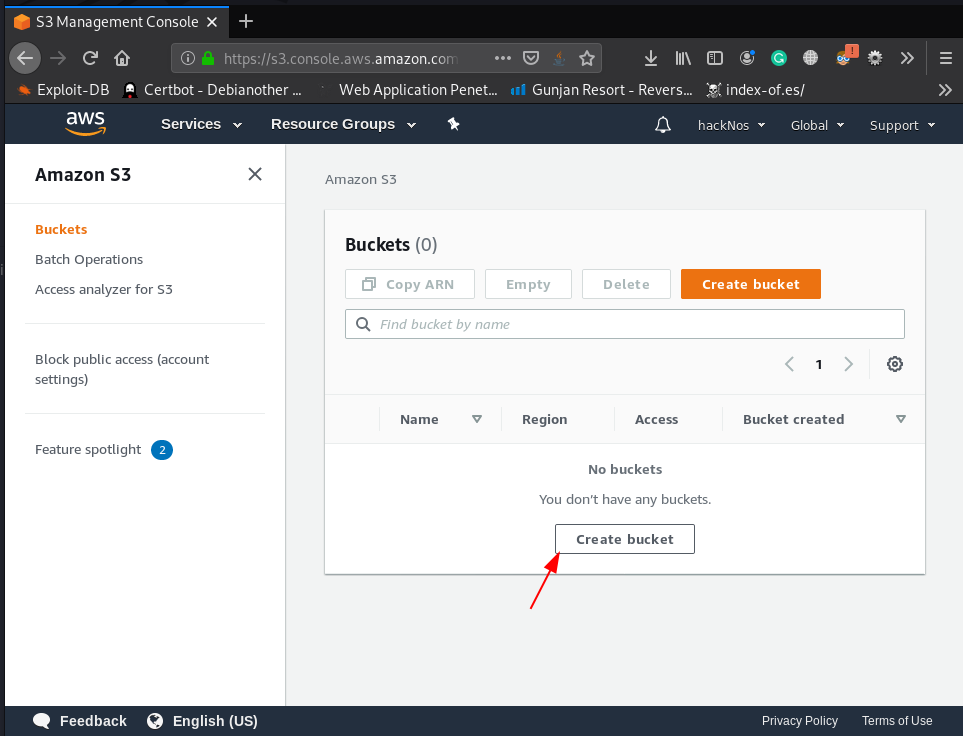Save page to Pocket

(x=531, y=58)
